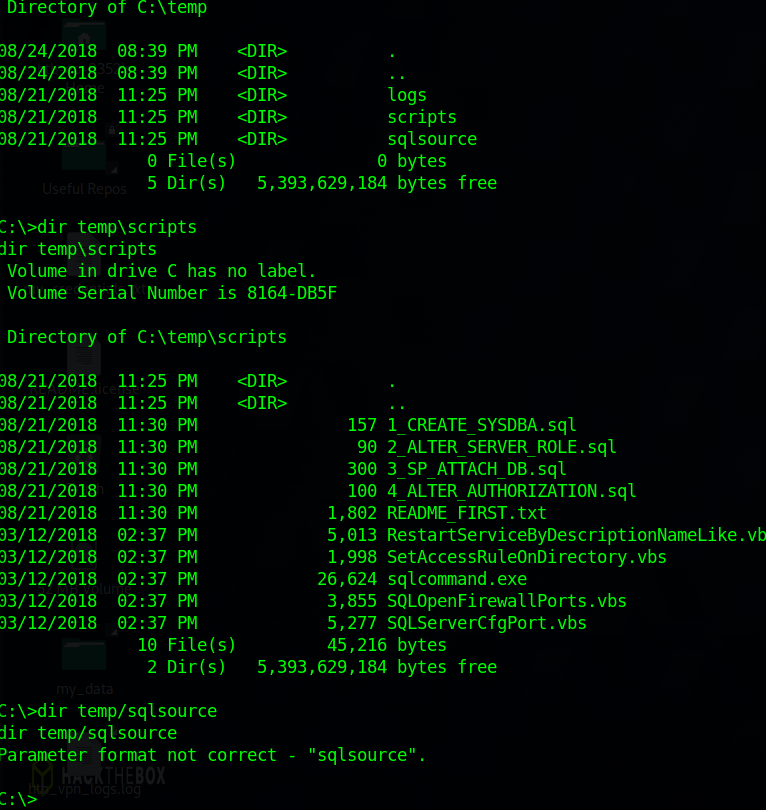Viewport: 766px width, 810px height.
Task: Click the README.license document icon
Action: coord(84,356)
